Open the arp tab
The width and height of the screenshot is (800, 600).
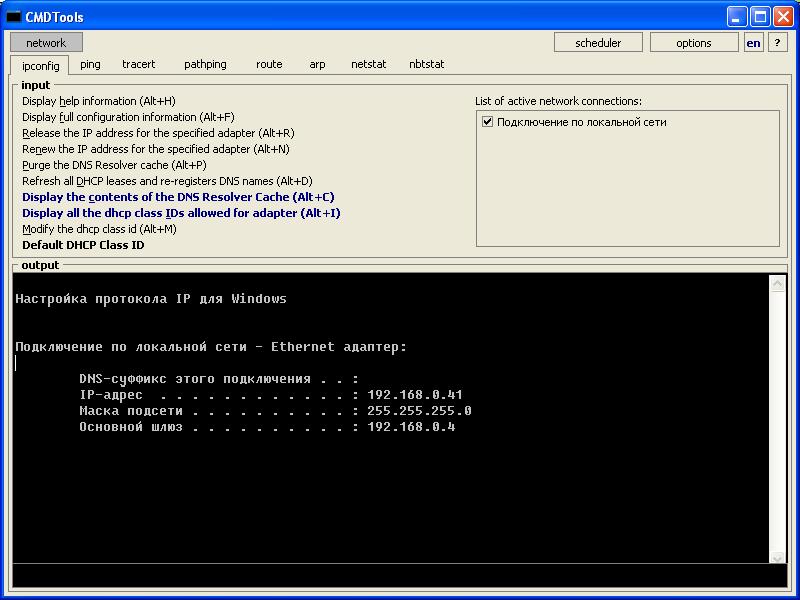pyautogui.click(x=317, y=64)
